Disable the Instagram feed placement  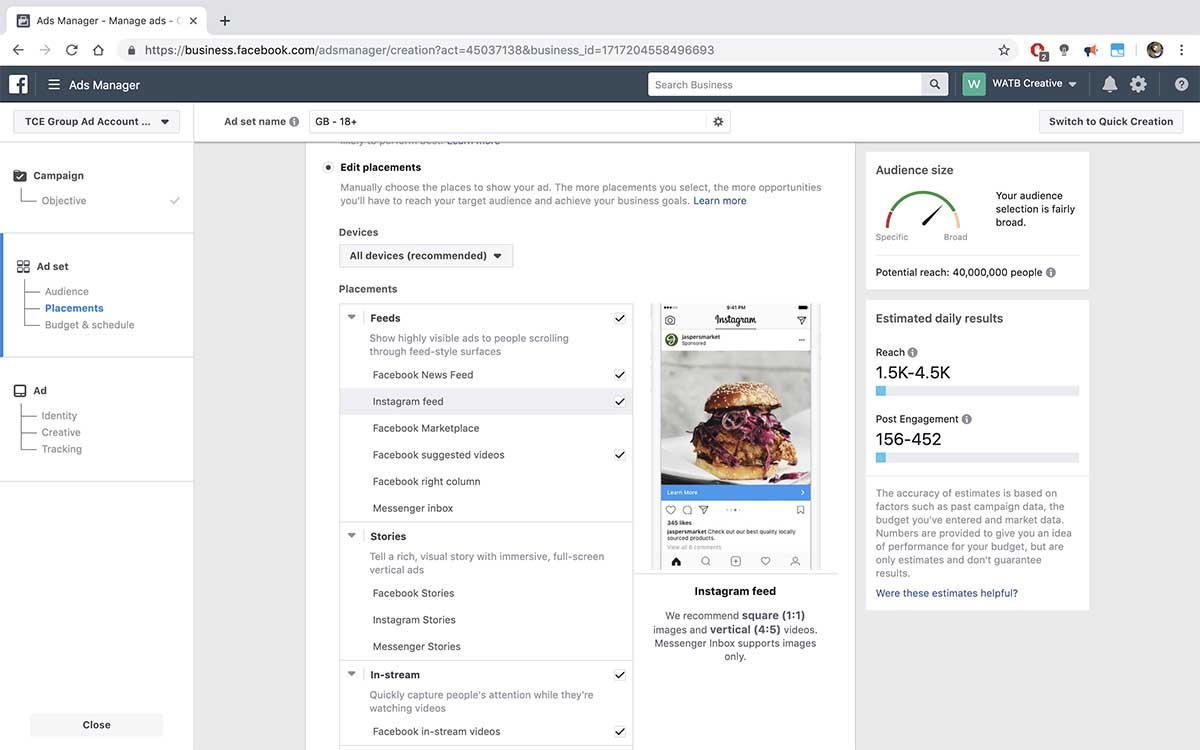click(x=620, y=401)
